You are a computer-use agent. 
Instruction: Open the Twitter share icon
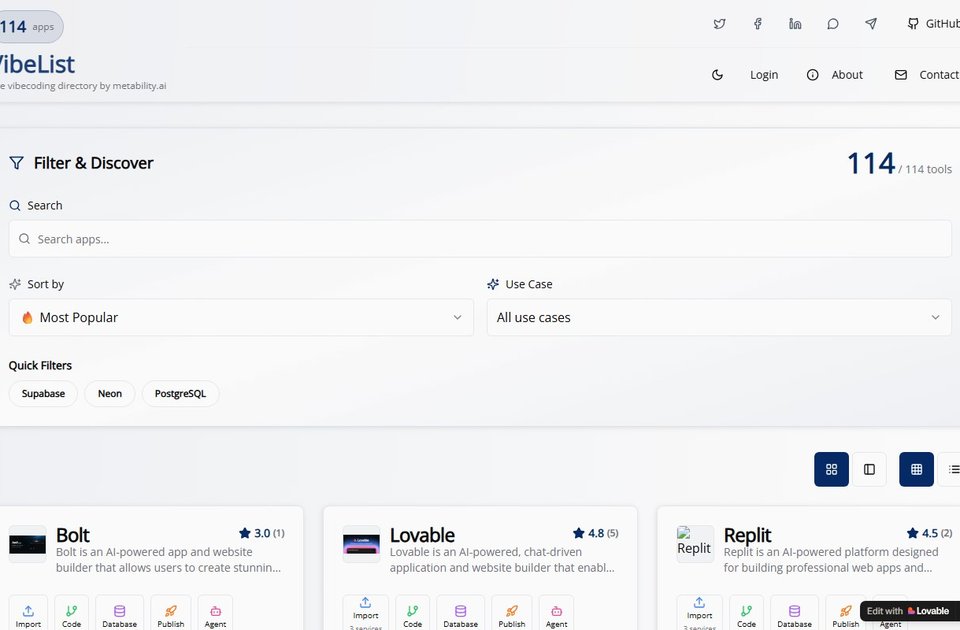coord(719,24)
